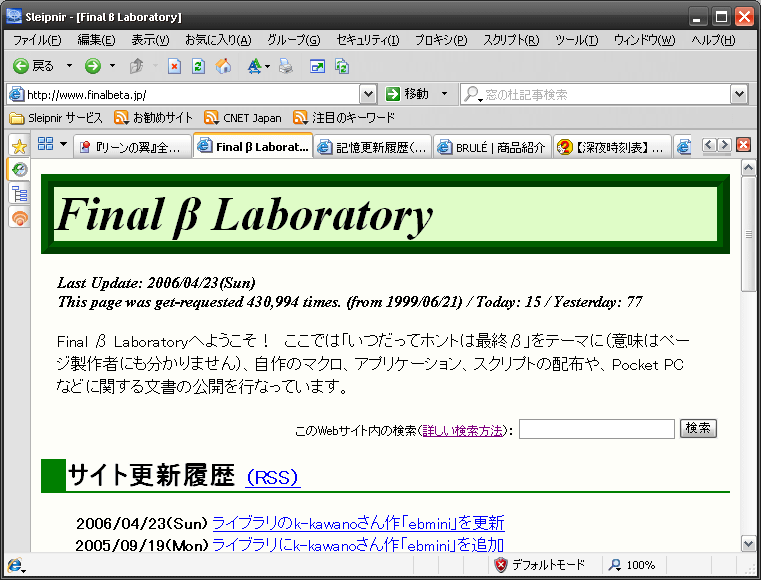The image size is (761, 580).
Task: Open the tree-view sidebar panel icon
Action: tap(19, 194)
